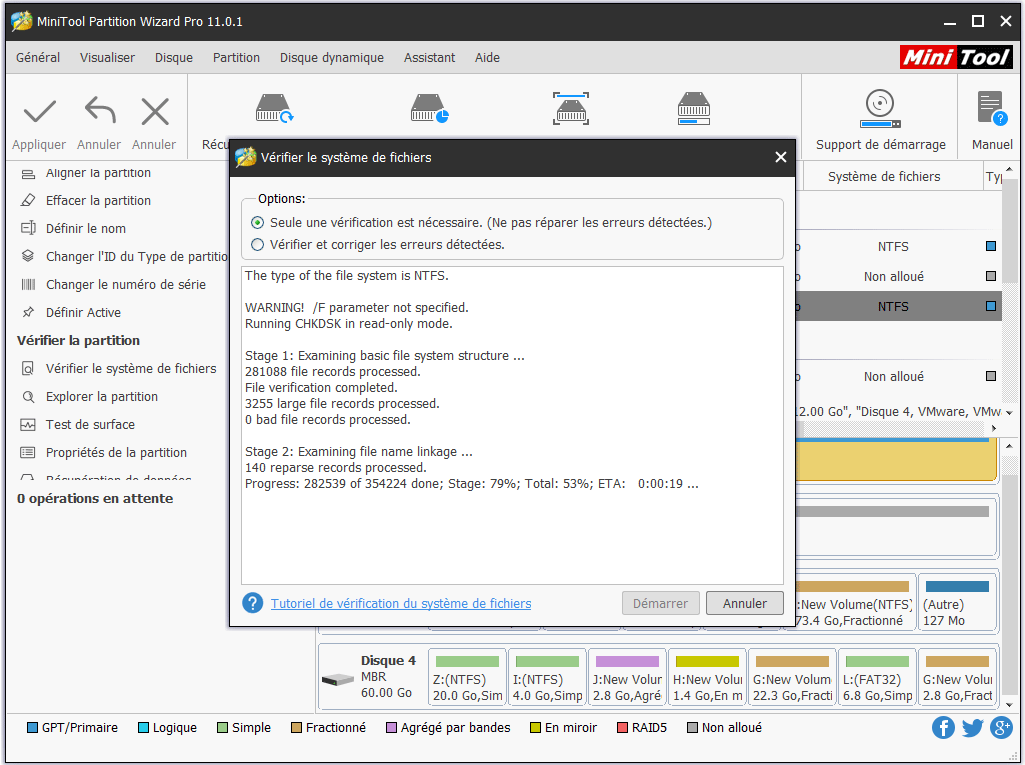Click Vérifier le système de fichiers sidebar icon
Viewport: 1025px width, 765px height.
coord(28,368)
